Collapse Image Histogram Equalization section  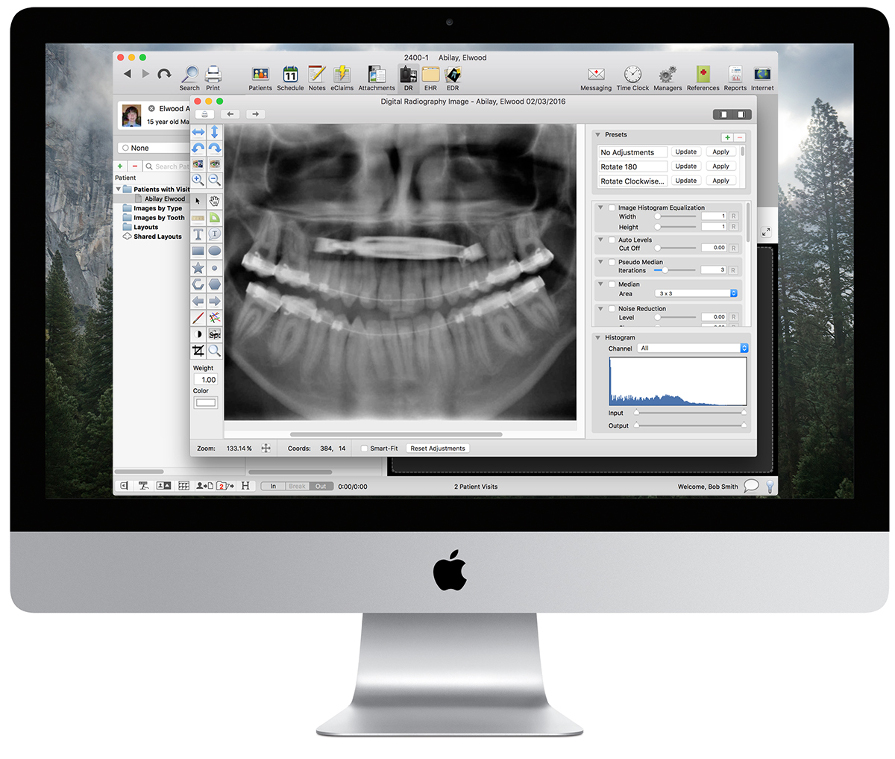[600, 208]
